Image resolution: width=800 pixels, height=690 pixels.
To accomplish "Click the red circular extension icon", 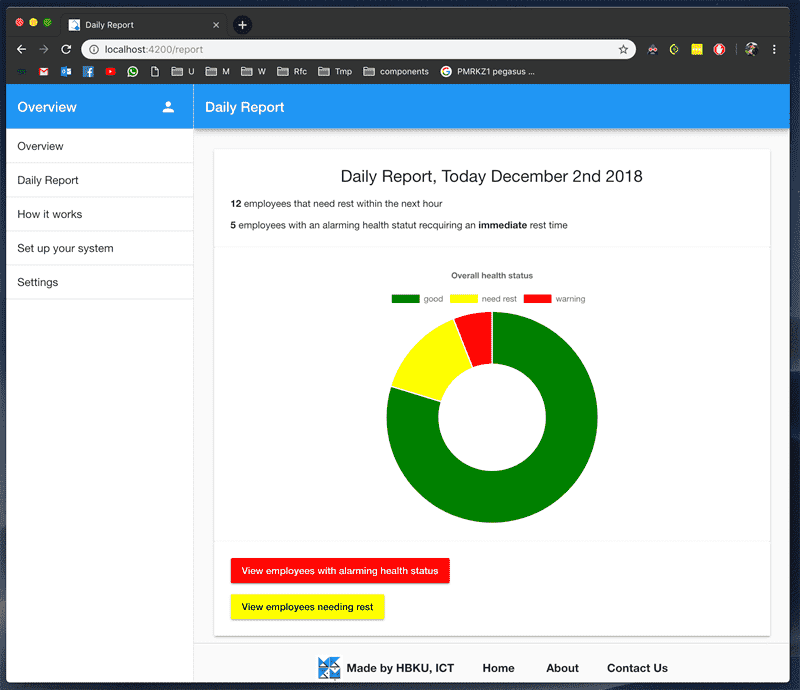I will click(719, 50).
